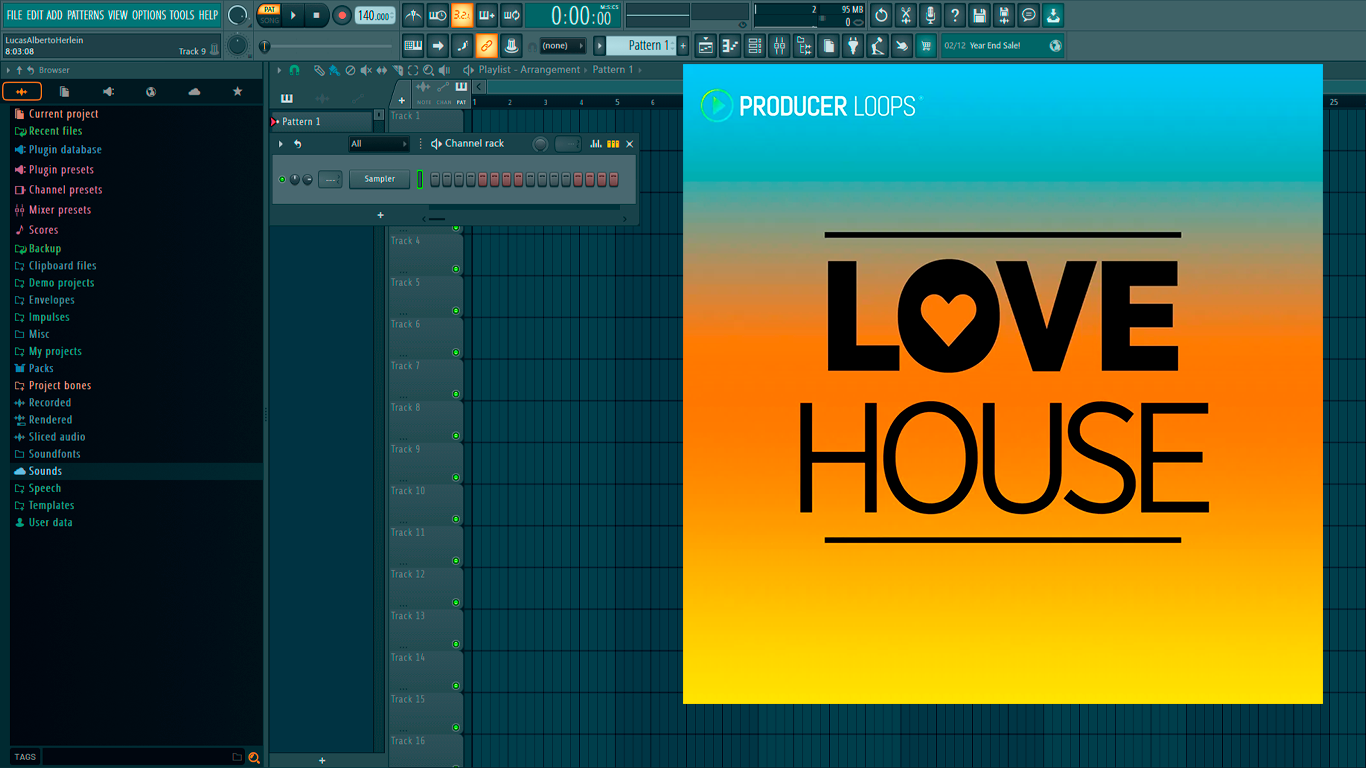Select the Sounds folder in browser

(x=45, y=471)
